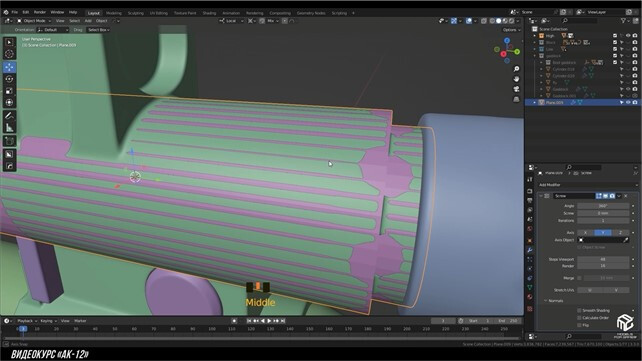
Task: Open the viewport Options dropdown
Action: pyautogui.click(x=512, y=30)
